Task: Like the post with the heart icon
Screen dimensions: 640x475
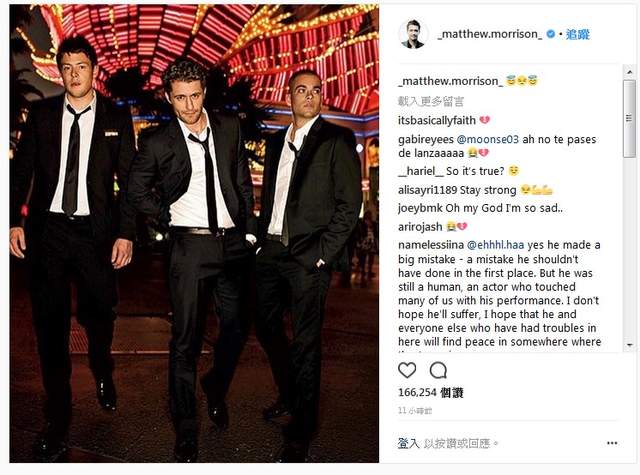Action: click(407, 370)
